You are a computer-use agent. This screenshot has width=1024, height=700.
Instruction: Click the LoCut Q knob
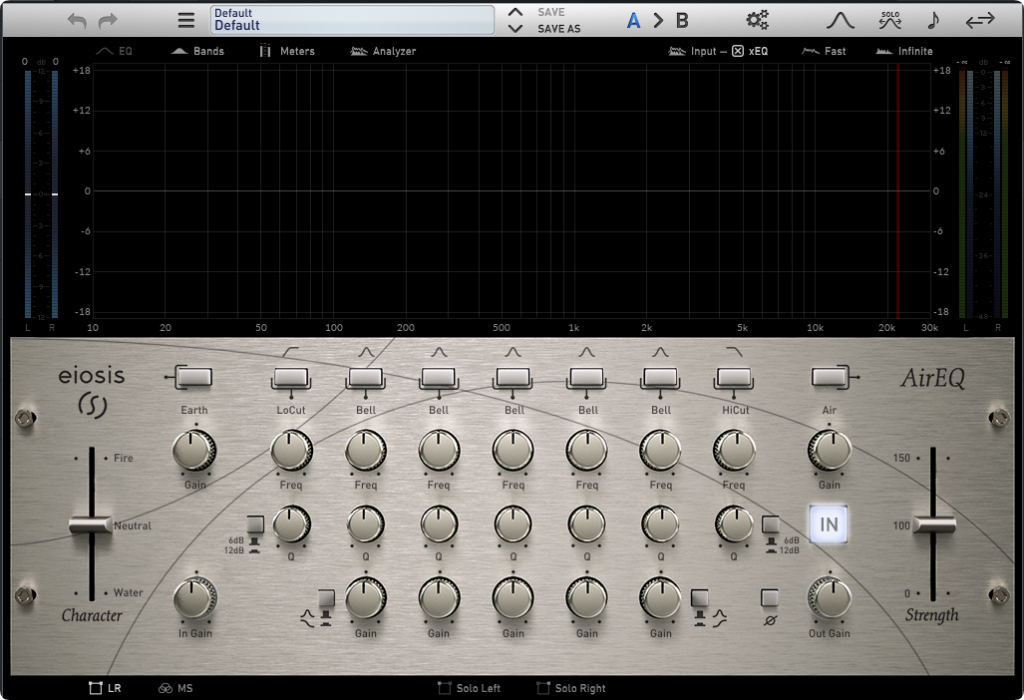(291, 524)
